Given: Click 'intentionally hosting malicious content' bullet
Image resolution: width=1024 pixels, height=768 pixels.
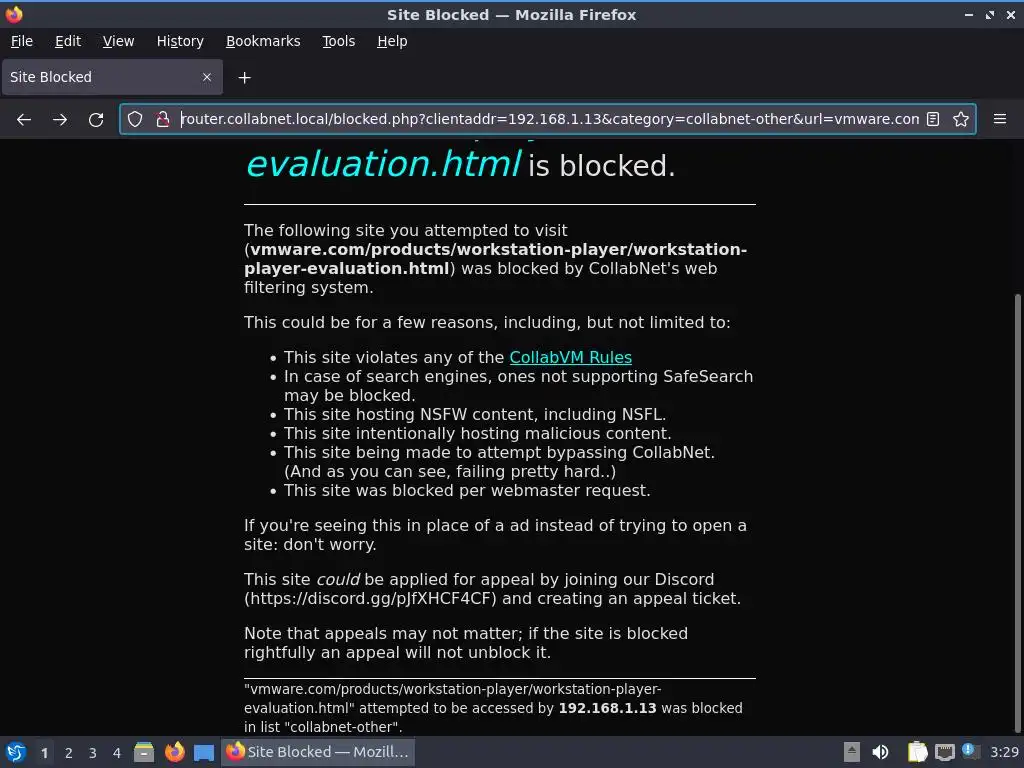Looking at the screenshot, I should tap(477, 433).
